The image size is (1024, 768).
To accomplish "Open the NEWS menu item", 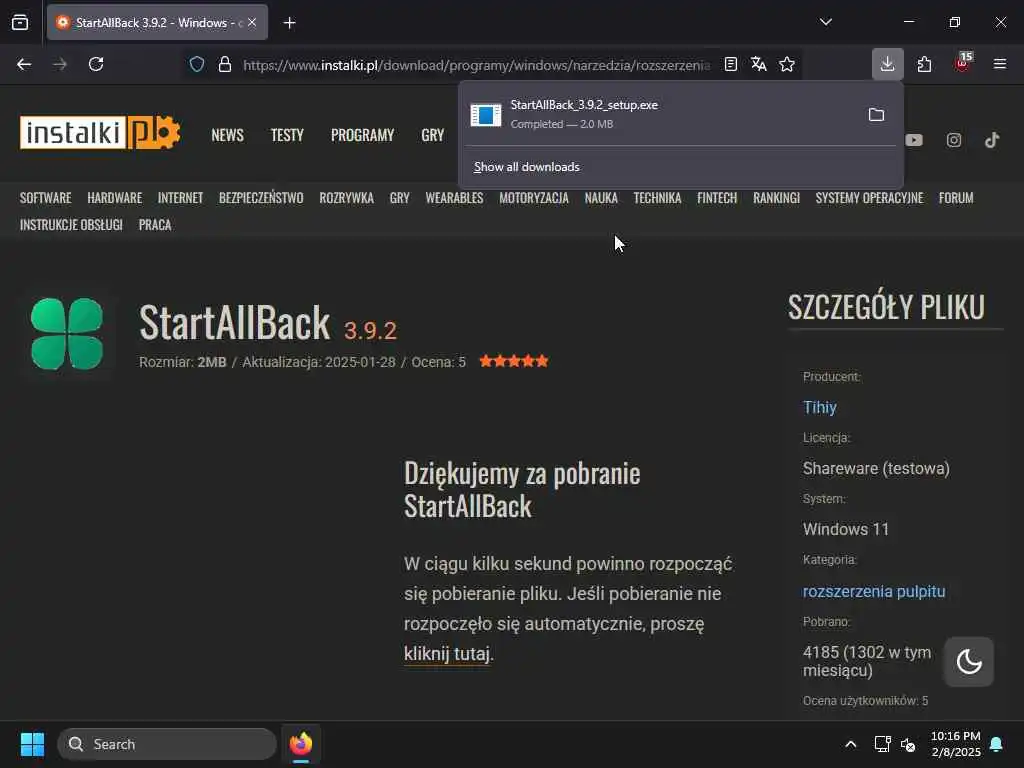I will pos(227,135).
